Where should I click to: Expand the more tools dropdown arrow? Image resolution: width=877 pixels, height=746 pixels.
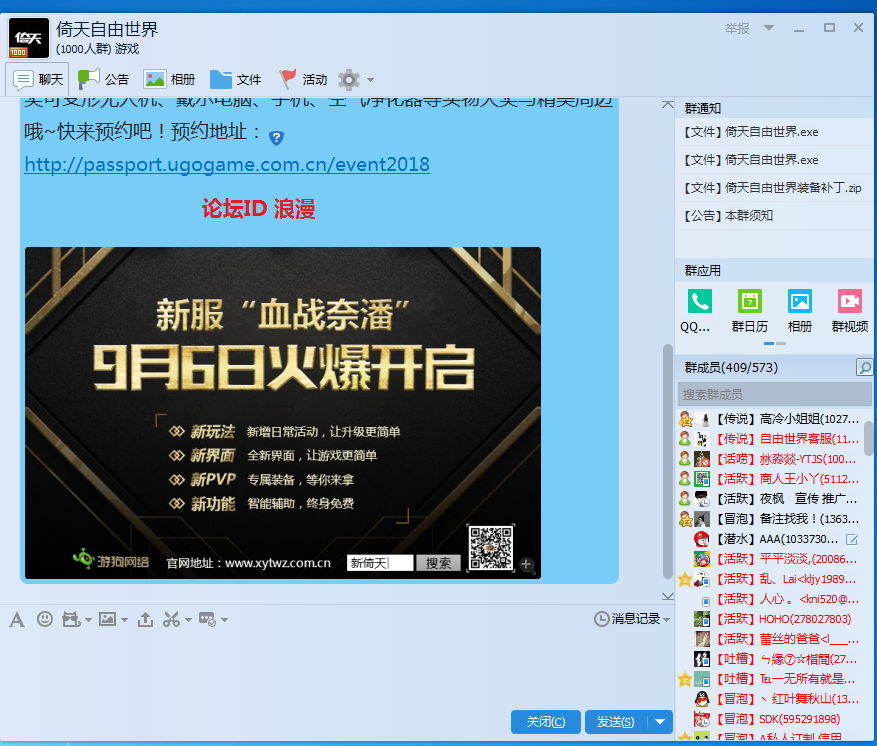224,620
